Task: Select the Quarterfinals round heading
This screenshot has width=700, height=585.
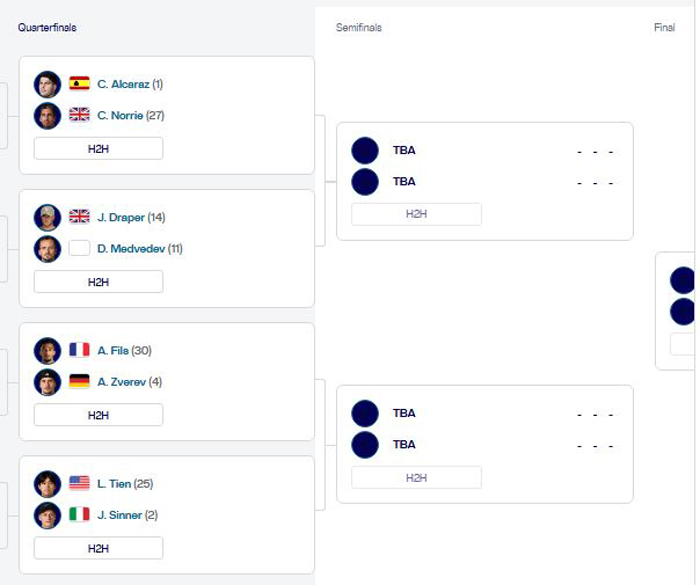Action: tap(47, 28)
